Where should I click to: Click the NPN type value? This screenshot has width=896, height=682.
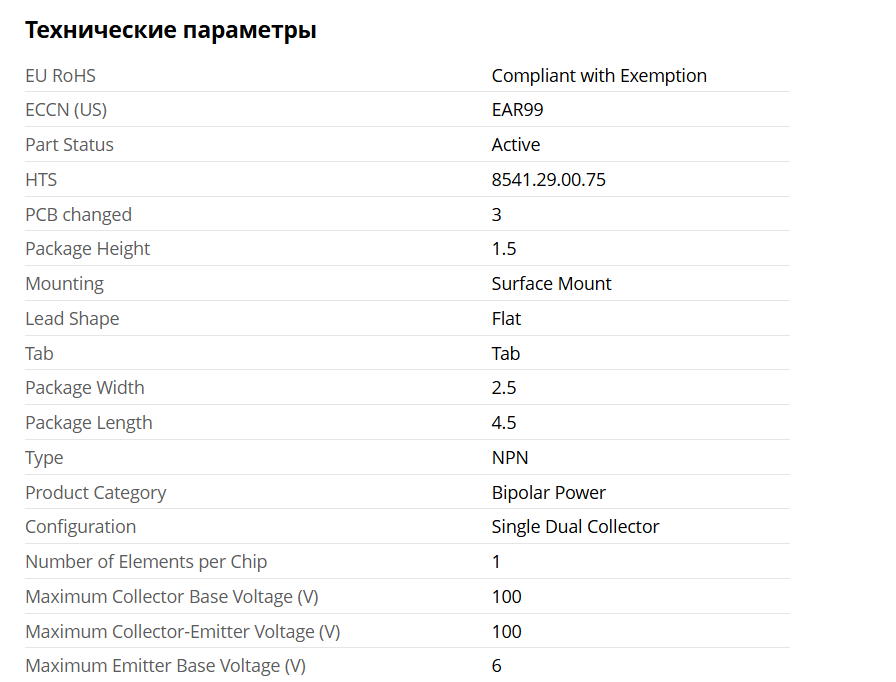(x=509, y=458)
